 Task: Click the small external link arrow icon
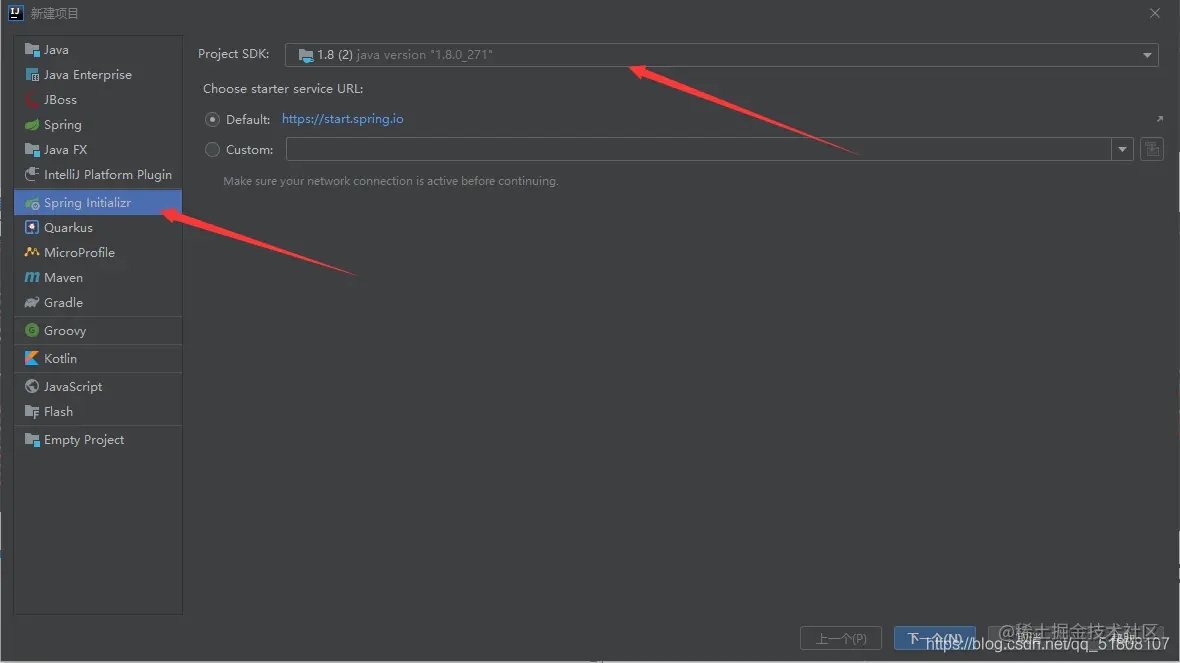tap(1160, 119)
